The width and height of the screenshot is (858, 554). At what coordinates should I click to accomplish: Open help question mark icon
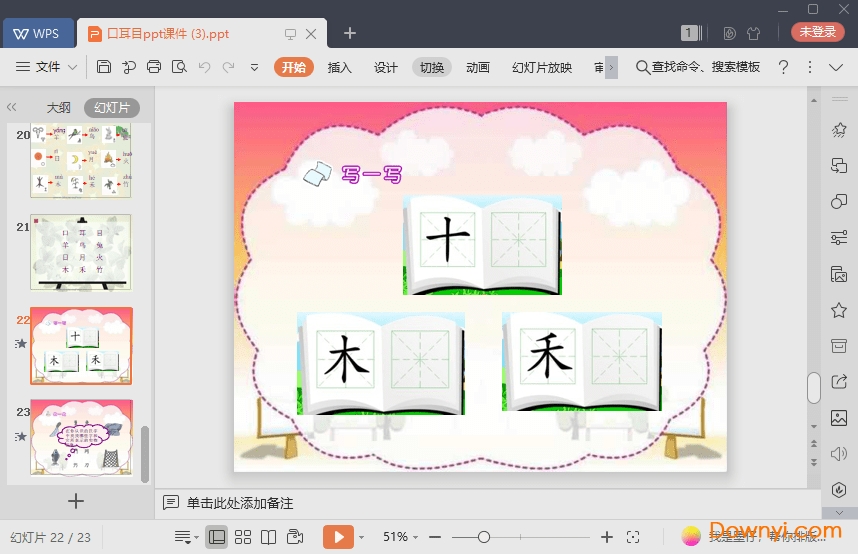coord(783,67)
